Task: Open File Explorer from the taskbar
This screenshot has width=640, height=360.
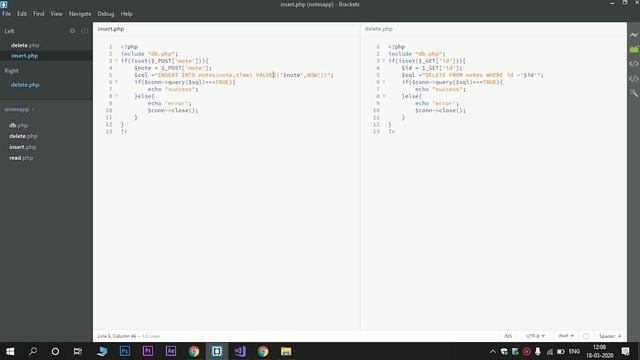Action: point(286,351)
